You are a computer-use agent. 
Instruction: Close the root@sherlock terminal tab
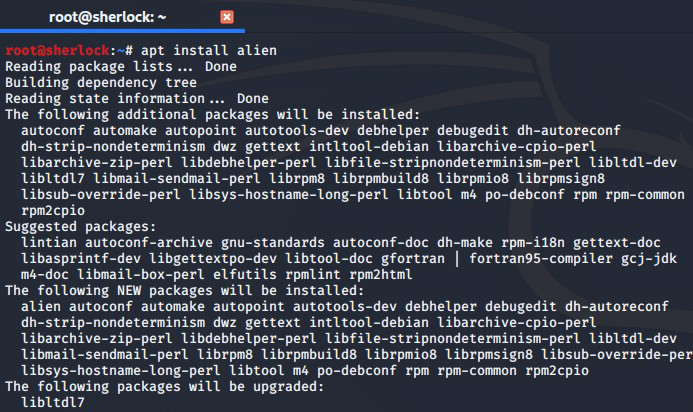point(226,17)
